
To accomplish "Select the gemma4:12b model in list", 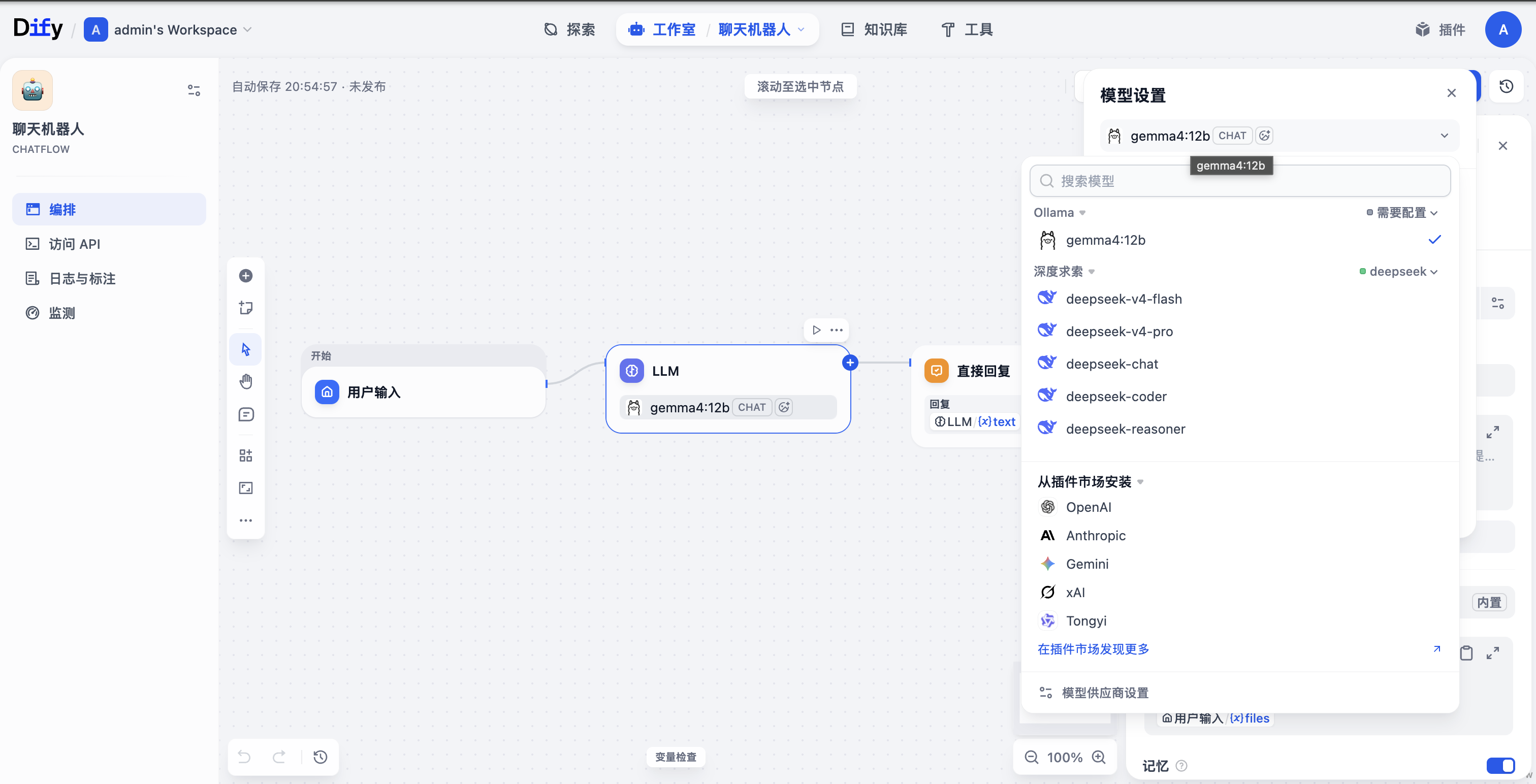I will pyautogui.click(x=1240, y=240).
